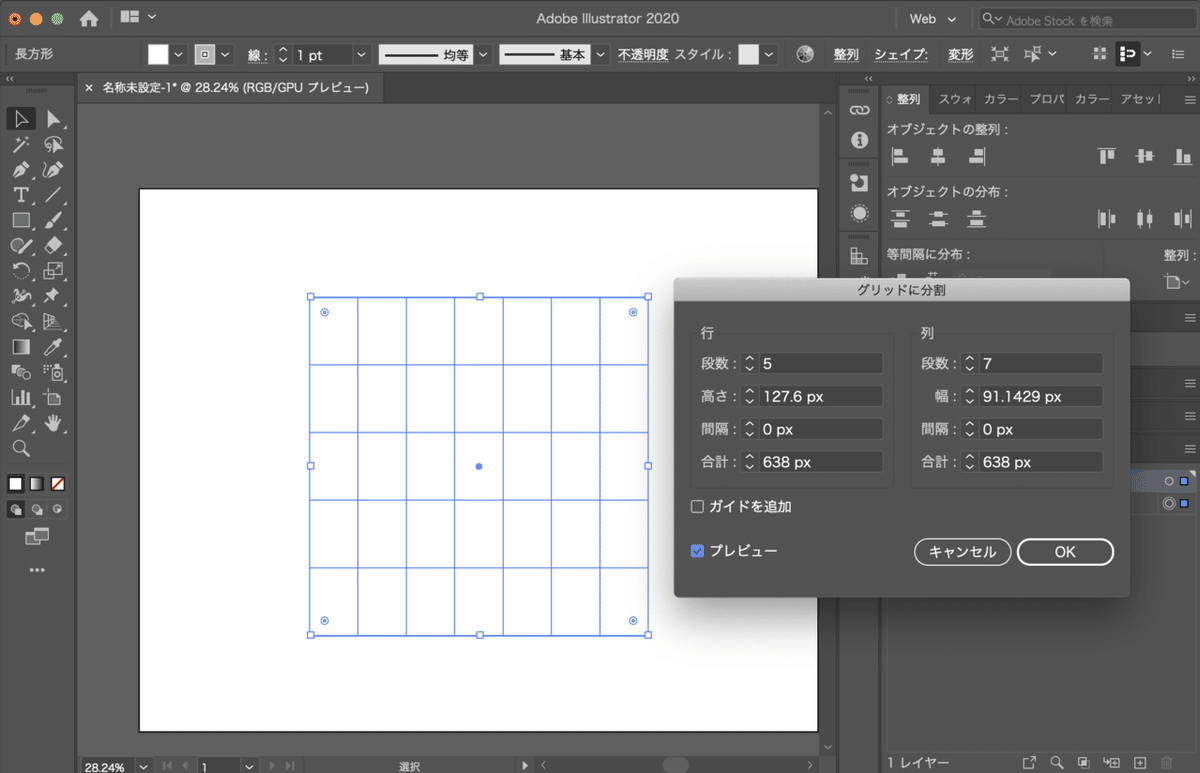Choose the Eyedropper tool
This screenshot has width=1200, height=773.
pos(54,347)
